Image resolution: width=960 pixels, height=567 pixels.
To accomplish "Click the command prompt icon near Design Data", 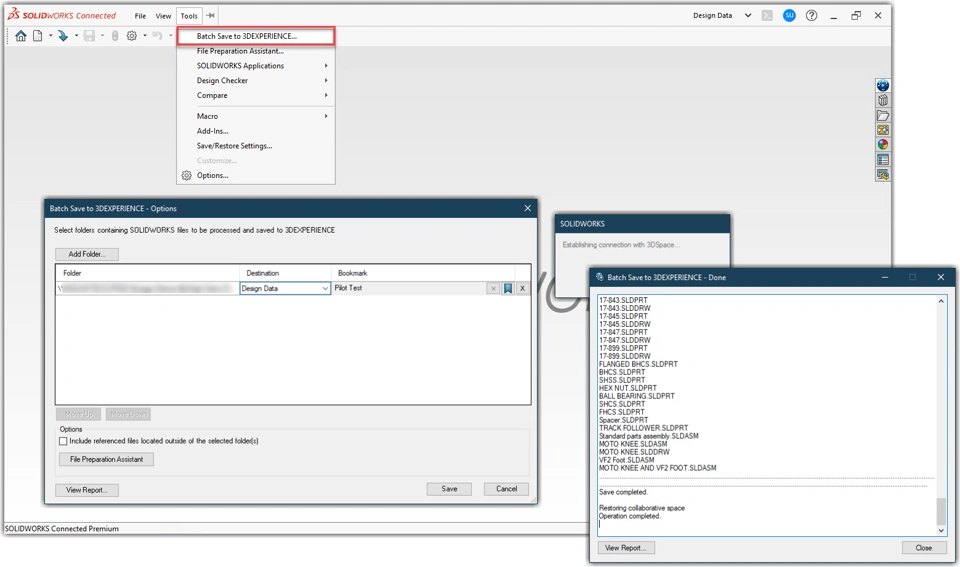I will (x=767, y=16).
